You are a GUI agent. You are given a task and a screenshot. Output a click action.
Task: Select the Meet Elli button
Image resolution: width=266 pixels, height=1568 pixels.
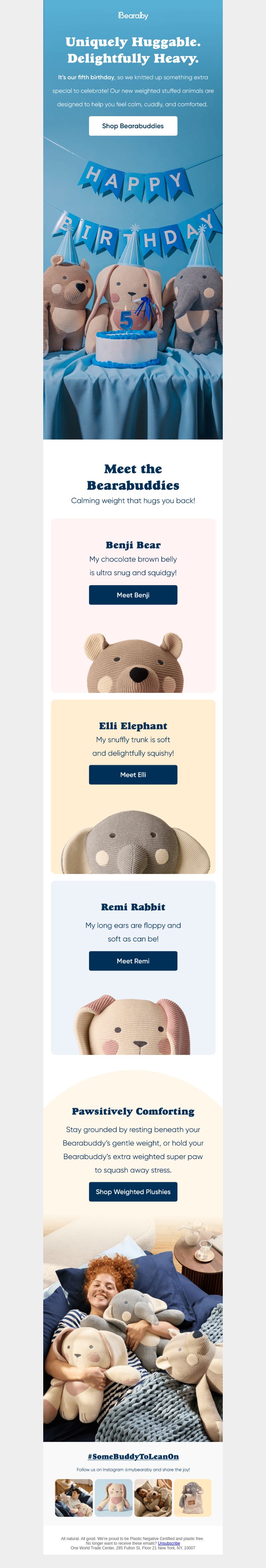click(133, 775)
